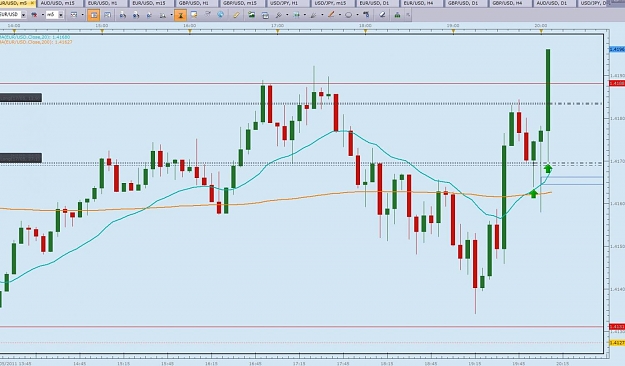This screenshot has height=366, width=625.
Task: Click the small chart shift icon
Action: pyautogui.click(x=149, y=15)
